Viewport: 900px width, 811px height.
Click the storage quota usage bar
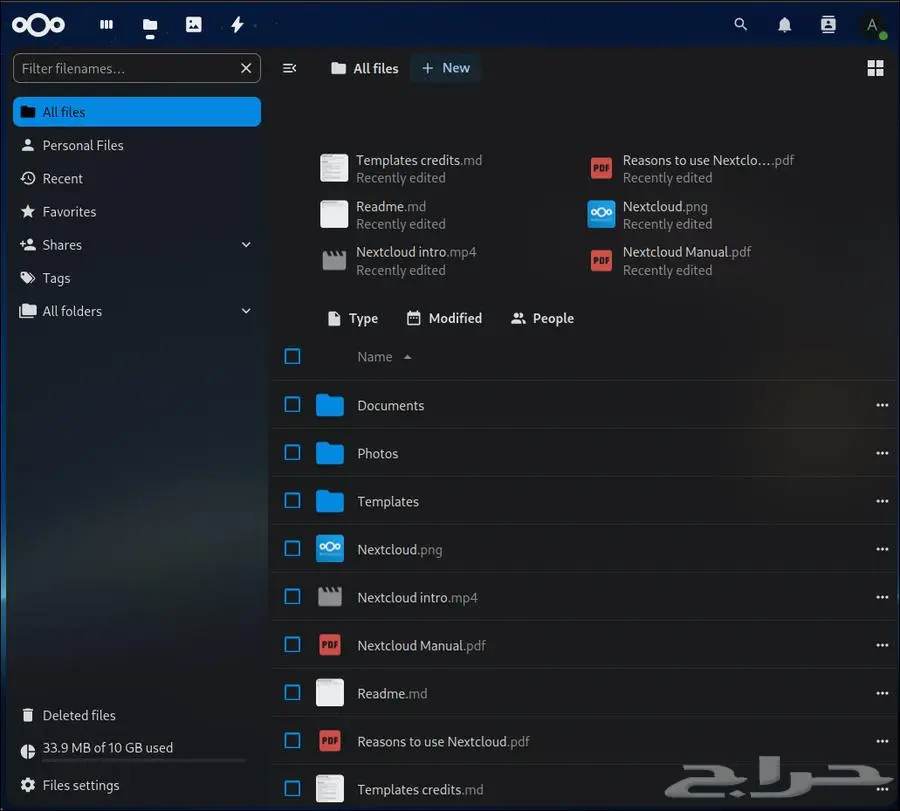(x=143, y=760)
